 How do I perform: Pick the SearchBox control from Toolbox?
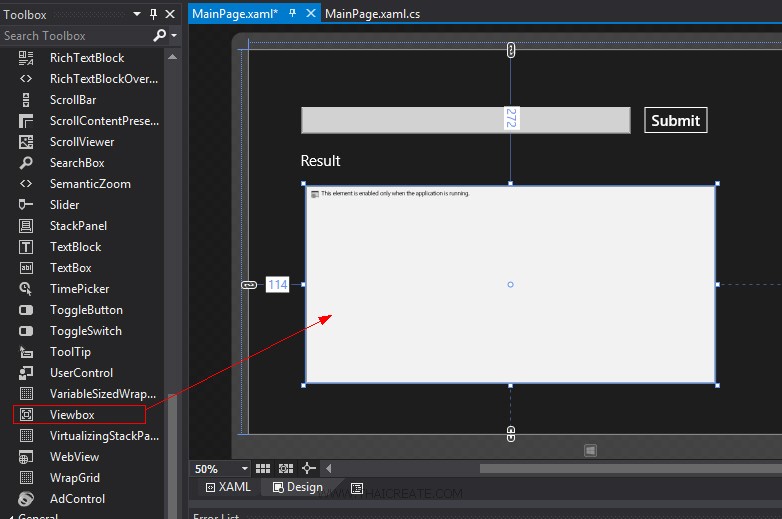77,163
